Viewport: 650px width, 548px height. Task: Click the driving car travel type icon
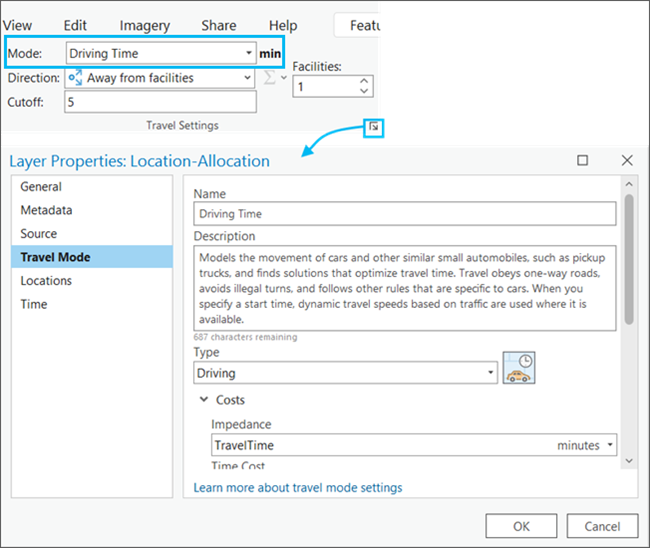[x=518, y=371]
